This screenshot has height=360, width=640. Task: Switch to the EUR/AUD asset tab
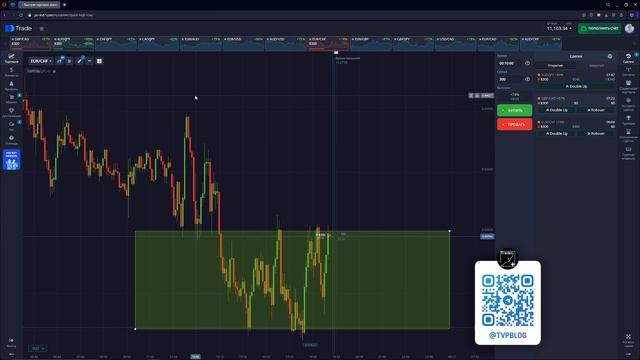pyautogui.click(x=201, y=43)
